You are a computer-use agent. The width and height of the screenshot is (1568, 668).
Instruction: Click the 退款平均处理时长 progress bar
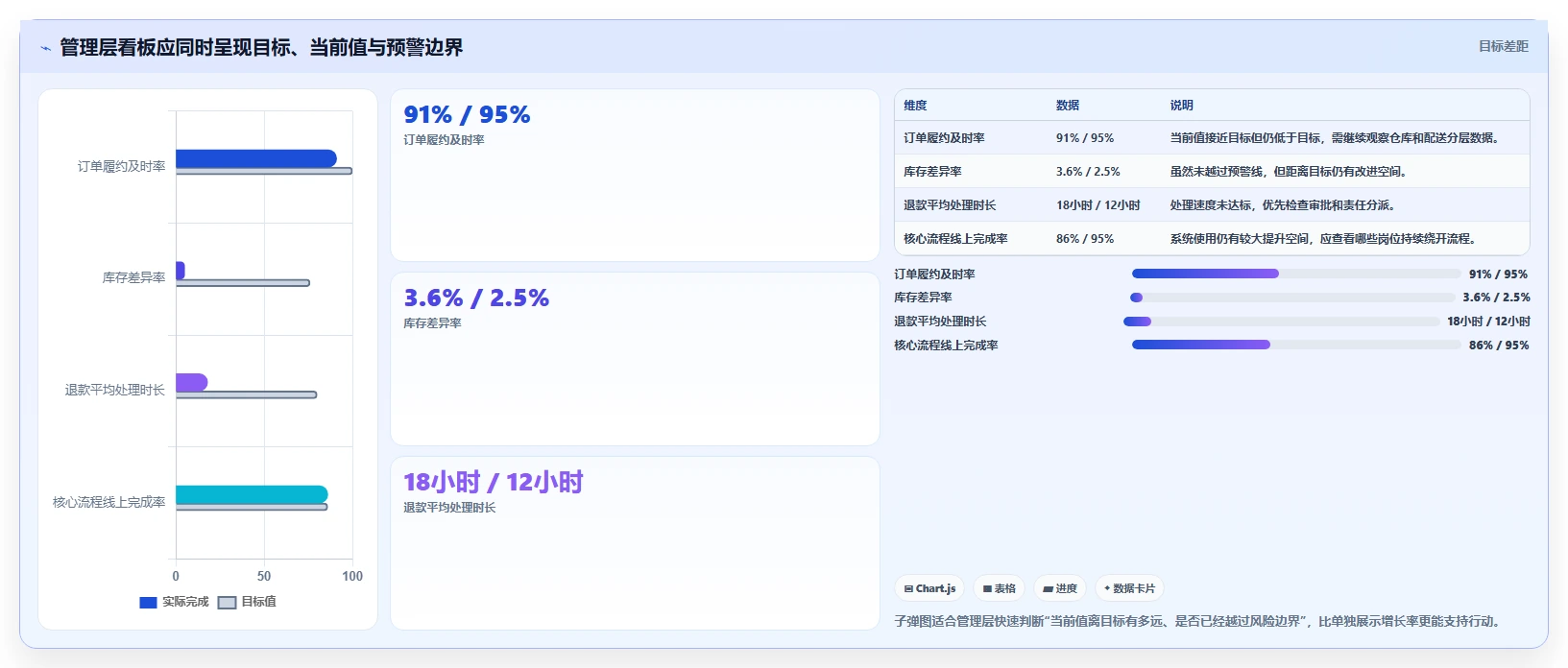1282,322
